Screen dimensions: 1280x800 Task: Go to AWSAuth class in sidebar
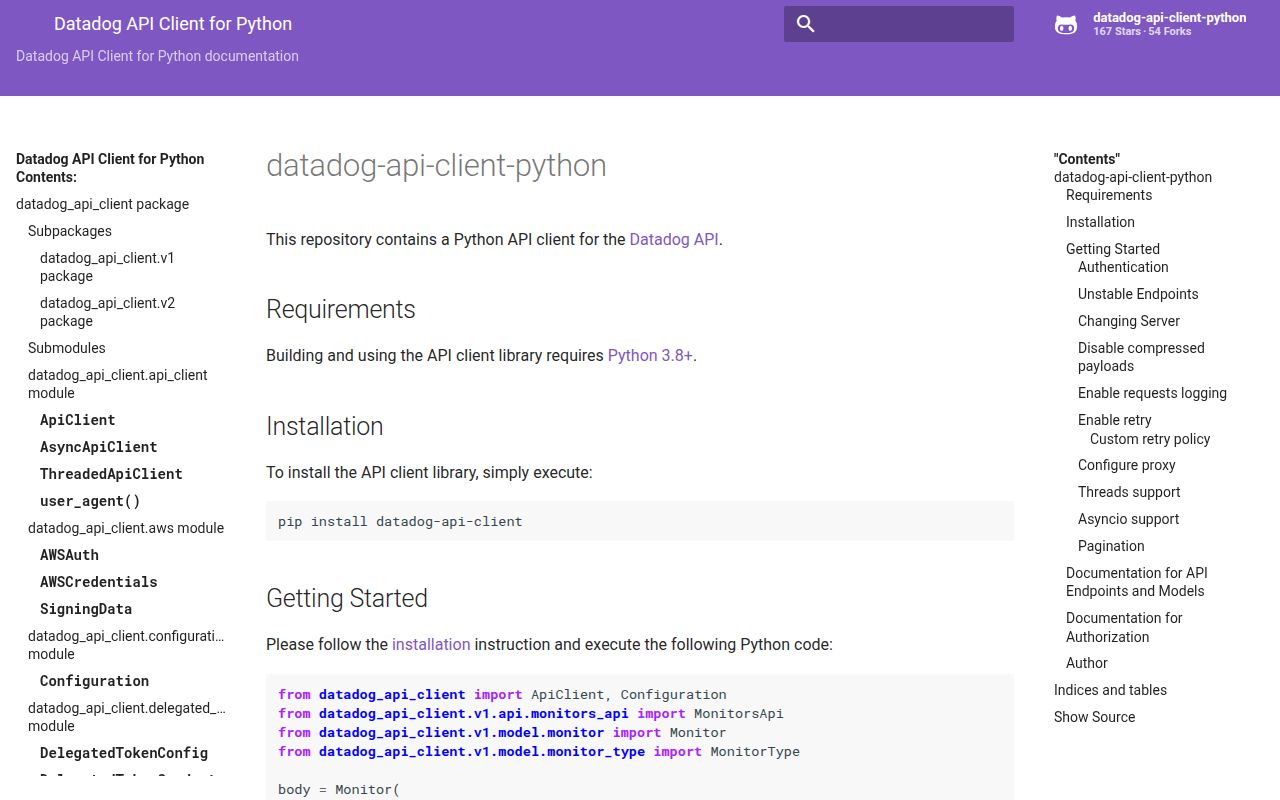[69, 555]
